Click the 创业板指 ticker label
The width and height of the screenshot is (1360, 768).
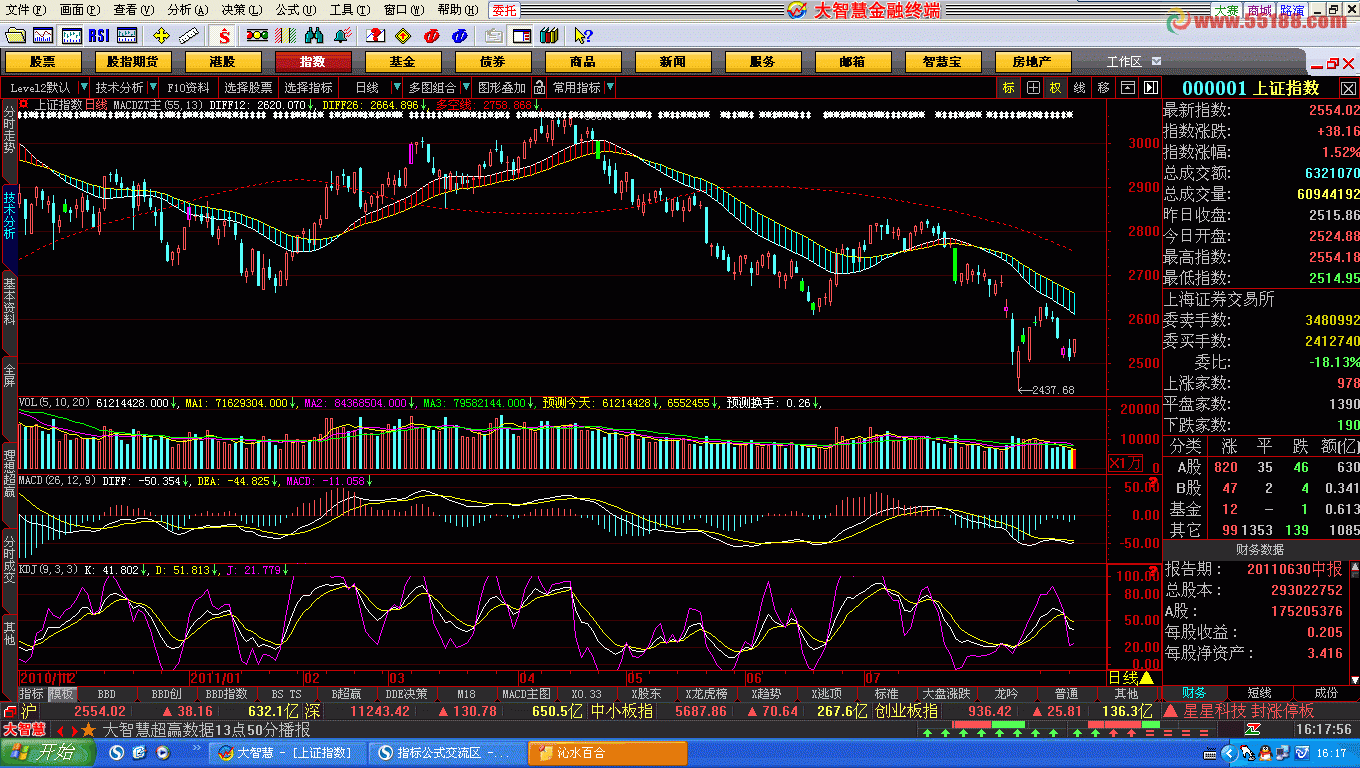coord(906,711)
